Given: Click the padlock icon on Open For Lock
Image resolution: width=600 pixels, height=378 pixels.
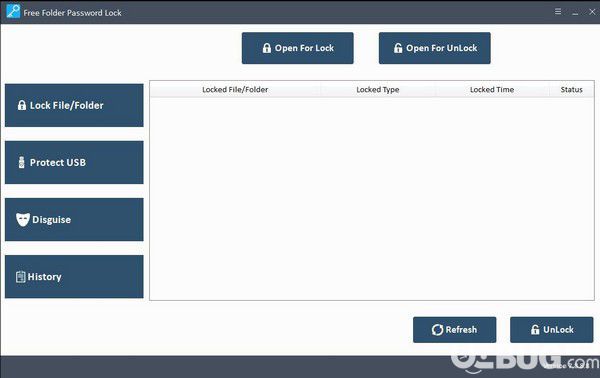Looking at the screenshot, I should (267, 48).
